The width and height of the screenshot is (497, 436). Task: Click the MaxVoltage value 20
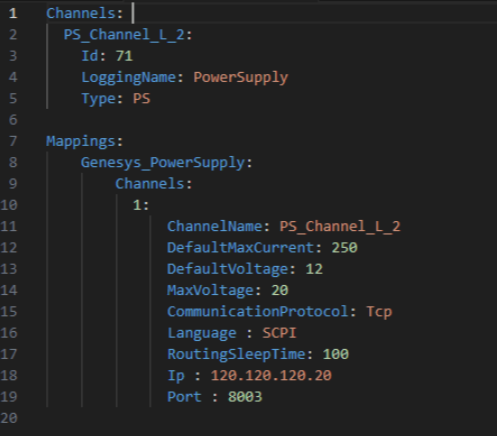(280, 290)
